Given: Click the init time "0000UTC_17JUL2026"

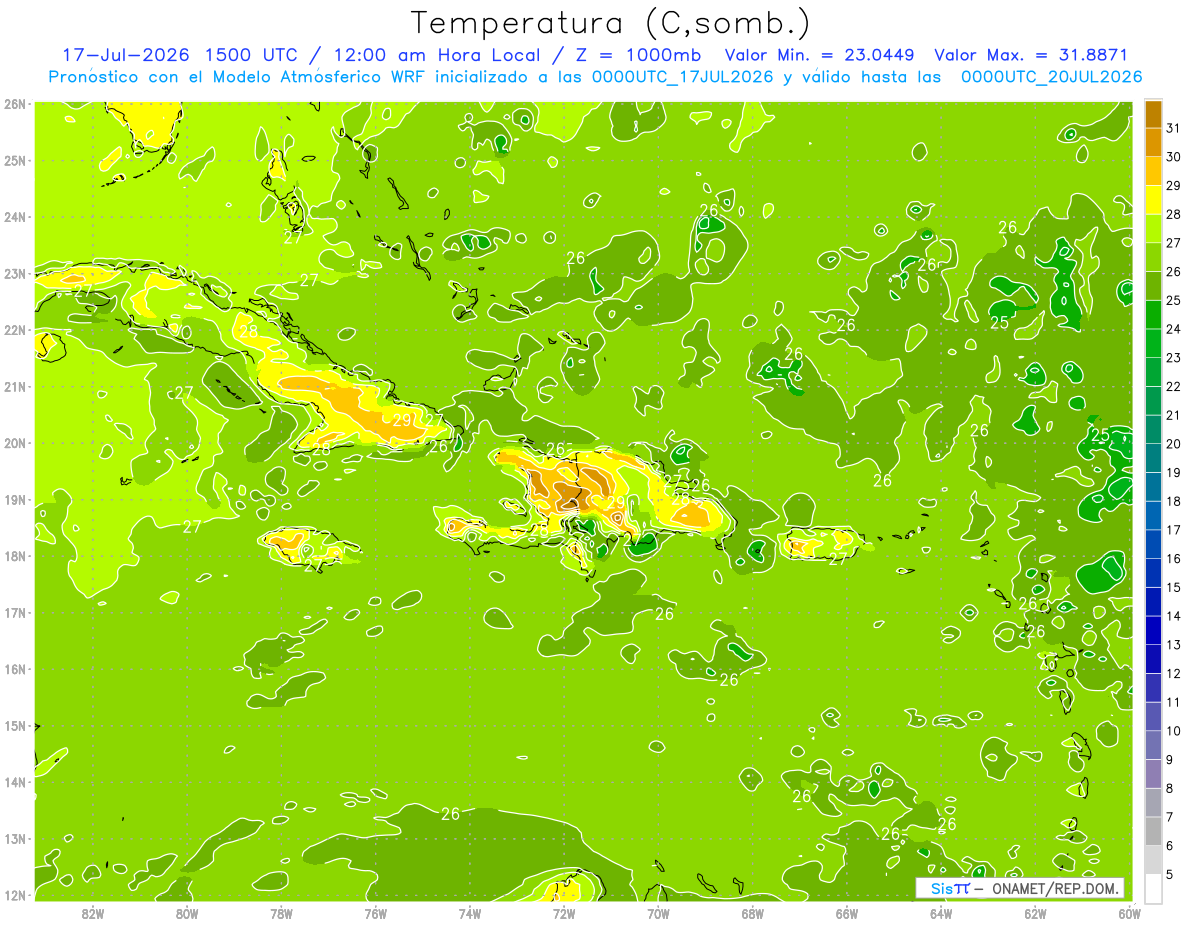Looking at the screenshot, I should 683,76.
